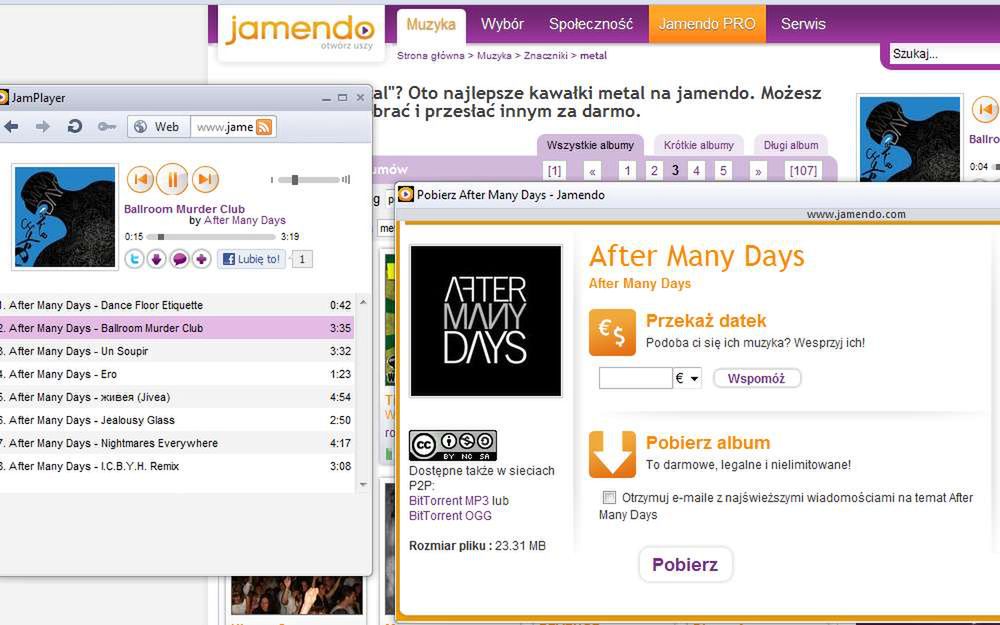Screen dimensions: 1000x625
Task: Toggle the e-mail news checkbox
Action: coord(609,497)
